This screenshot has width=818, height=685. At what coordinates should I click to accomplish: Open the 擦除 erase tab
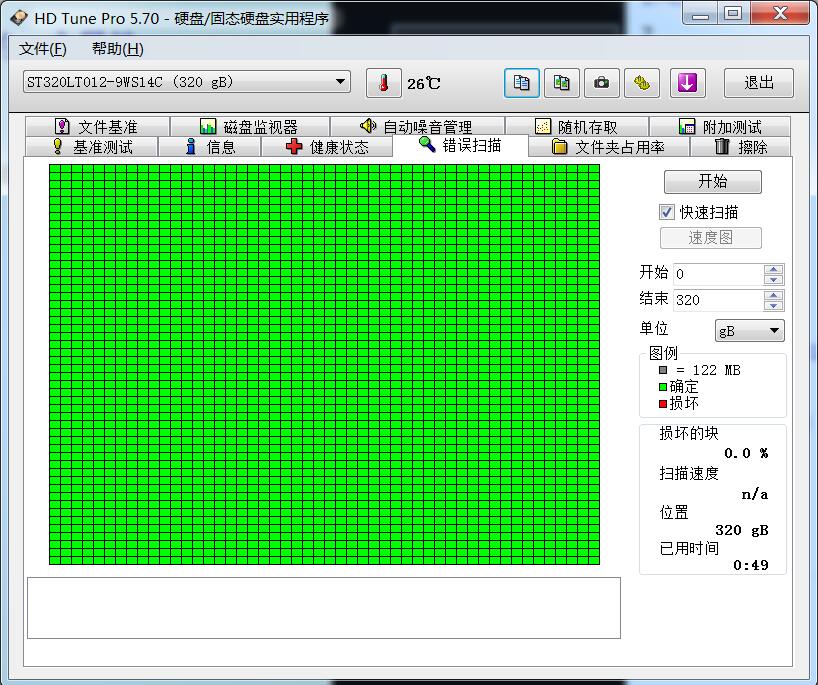[741, 147]
